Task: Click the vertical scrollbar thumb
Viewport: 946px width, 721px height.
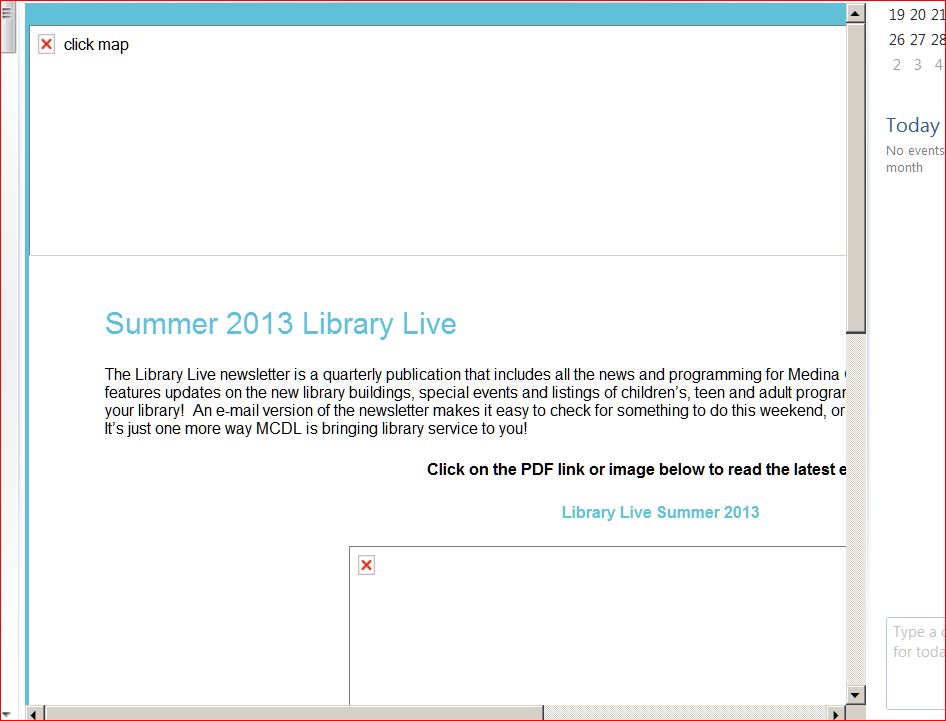Action: 856,178
